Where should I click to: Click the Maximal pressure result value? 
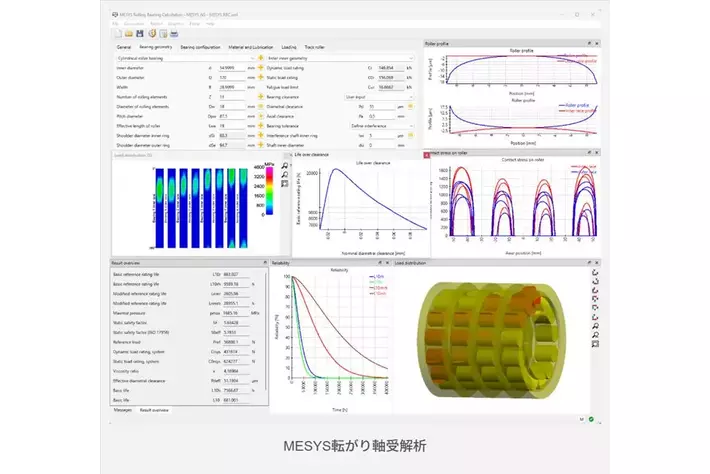tap(236, 313)
